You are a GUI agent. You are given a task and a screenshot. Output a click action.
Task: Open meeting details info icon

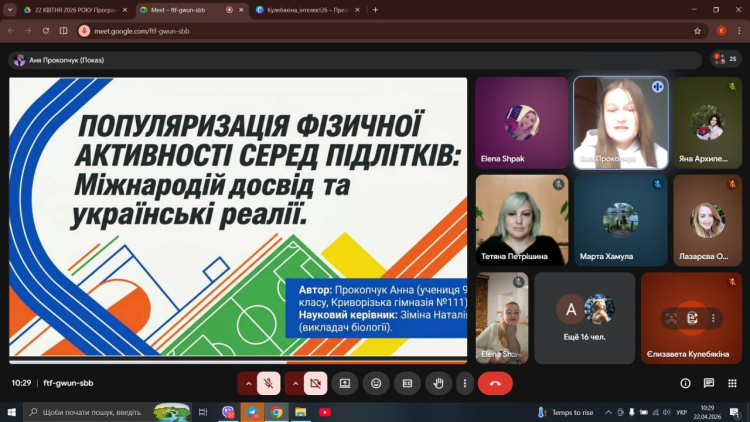(x=685, y=383)
